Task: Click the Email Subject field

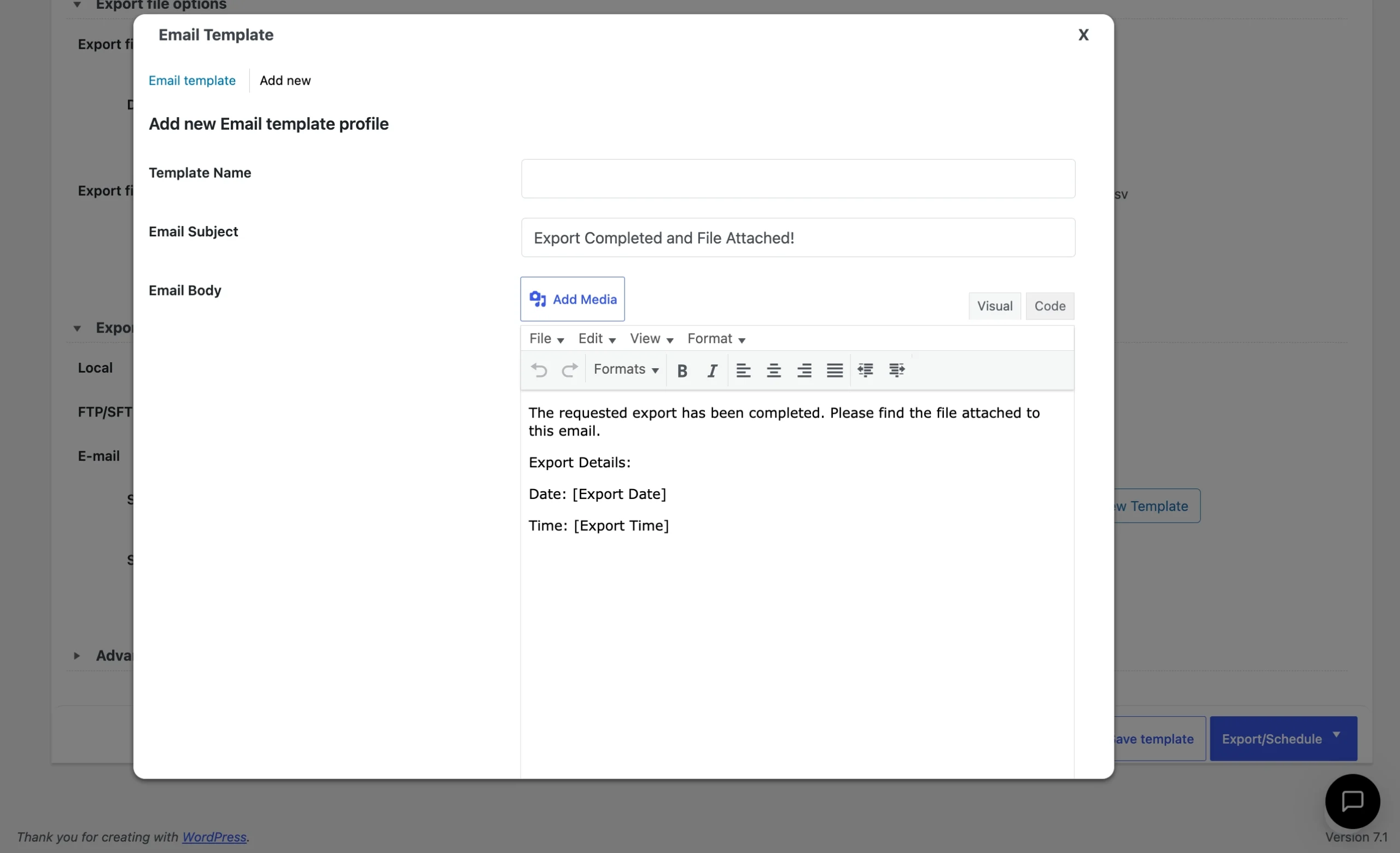Action: pos(798,237)
